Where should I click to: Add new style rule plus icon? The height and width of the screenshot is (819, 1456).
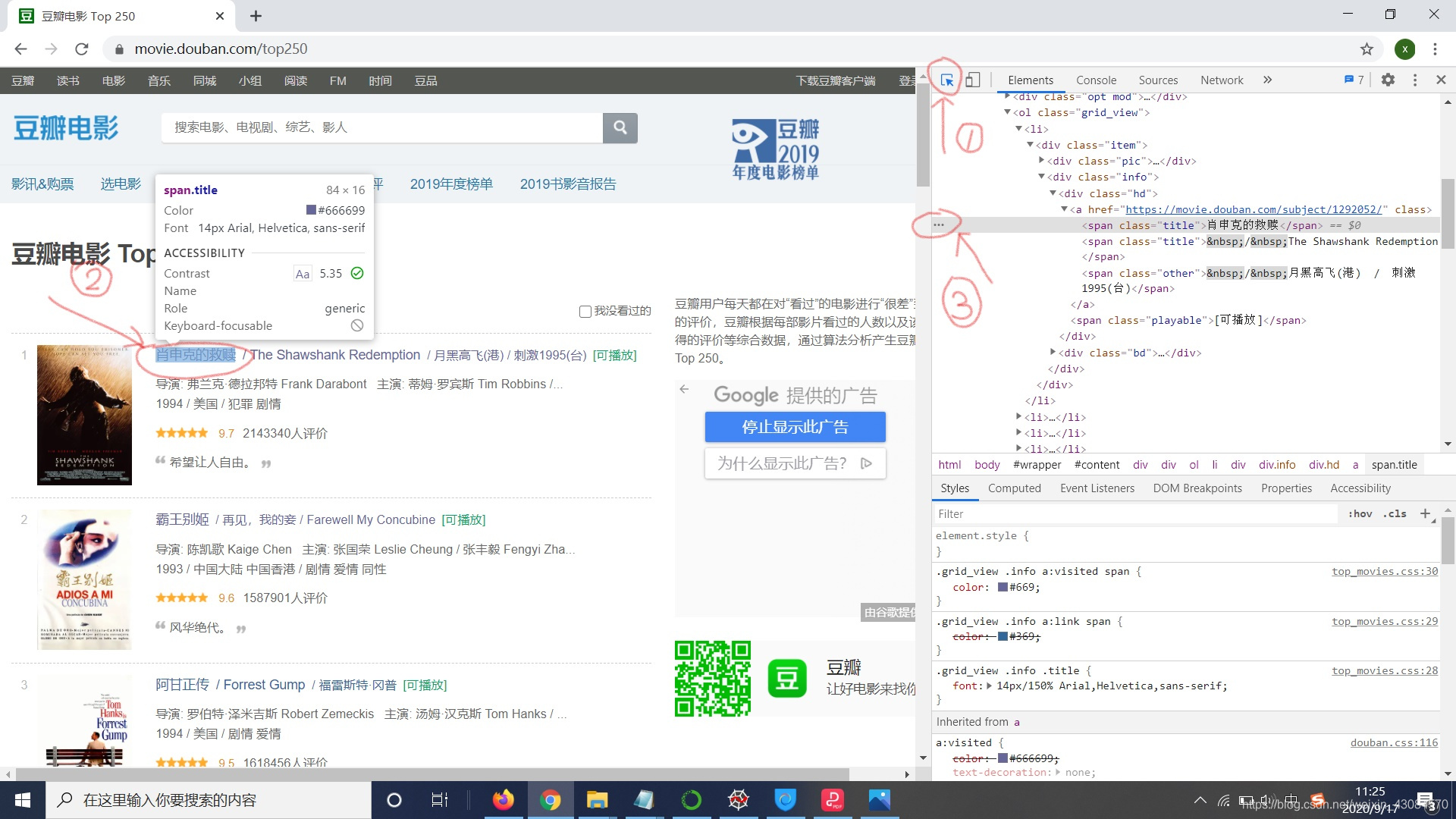(1426, 513)
